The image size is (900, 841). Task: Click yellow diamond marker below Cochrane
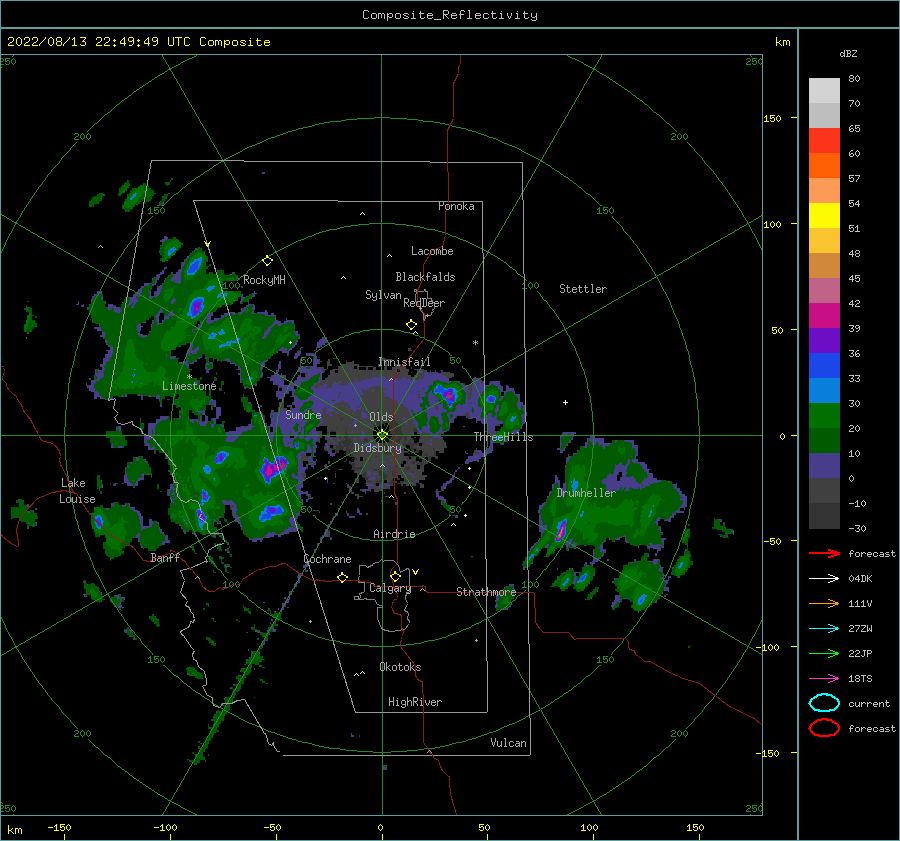(343, 578)
